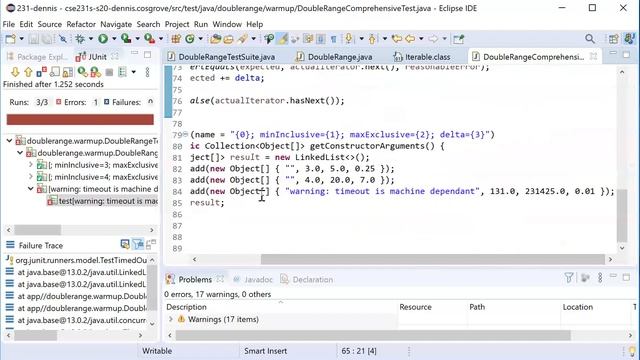
Task: Toggle JUnit Scroll Lock icon
Action: click(x=68, y=72)
